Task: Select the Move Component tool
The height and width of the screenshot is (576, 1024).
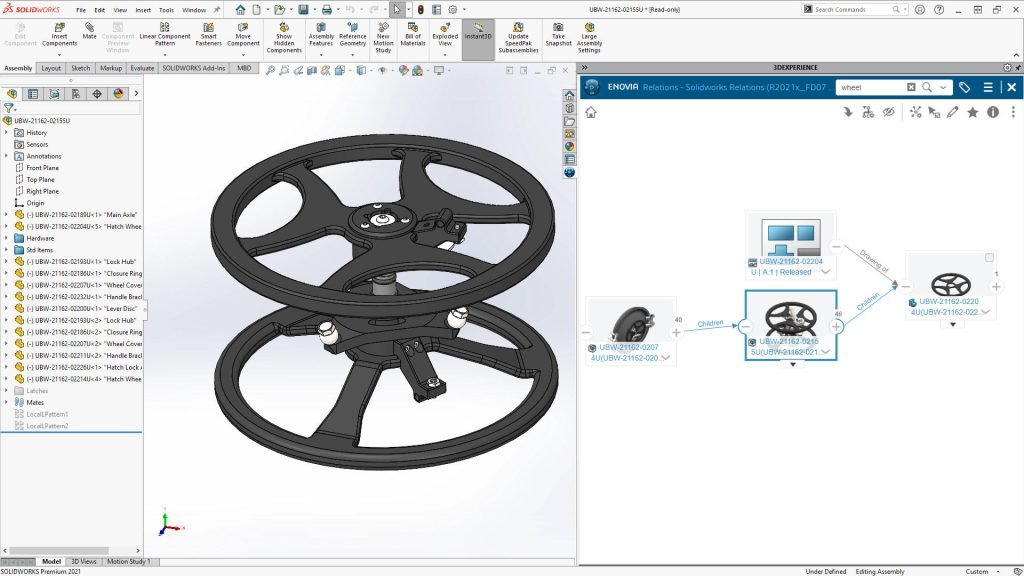Action: point(243,35)
